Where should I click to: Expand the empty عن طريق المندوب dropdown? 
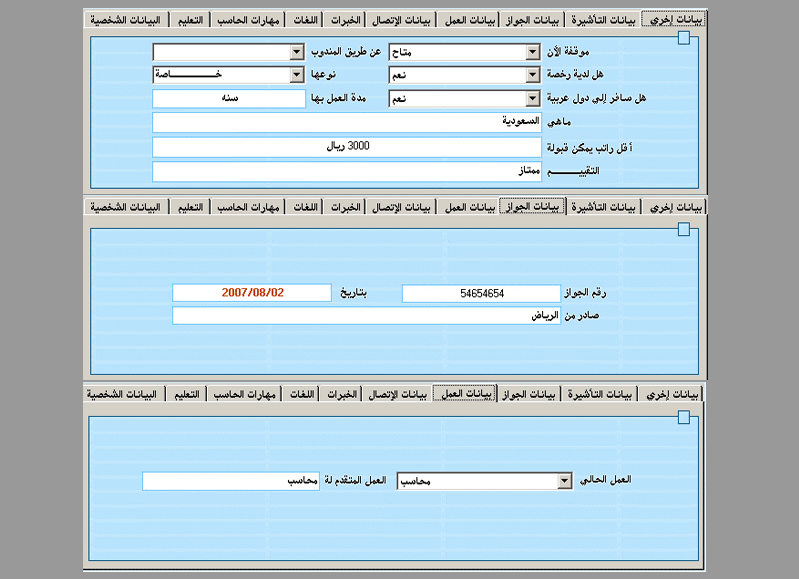(228, 52)
